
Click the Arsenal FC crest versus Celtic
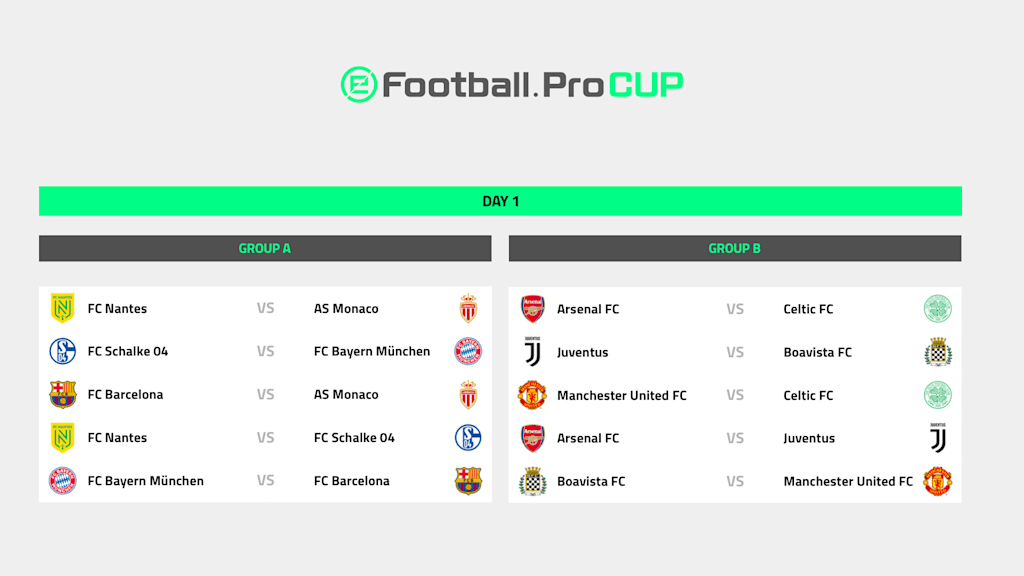click(x=532, y=309)
